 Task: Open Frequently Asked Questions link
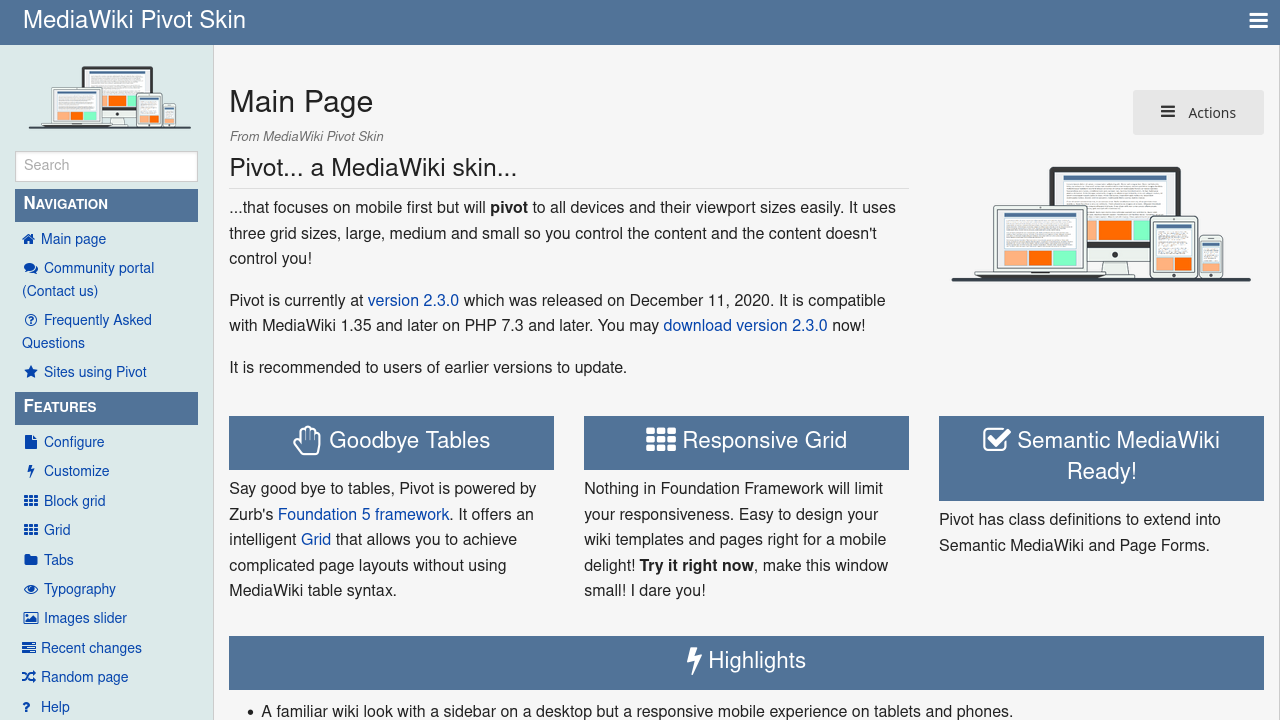pyautogui.click(x=87, y=331)
